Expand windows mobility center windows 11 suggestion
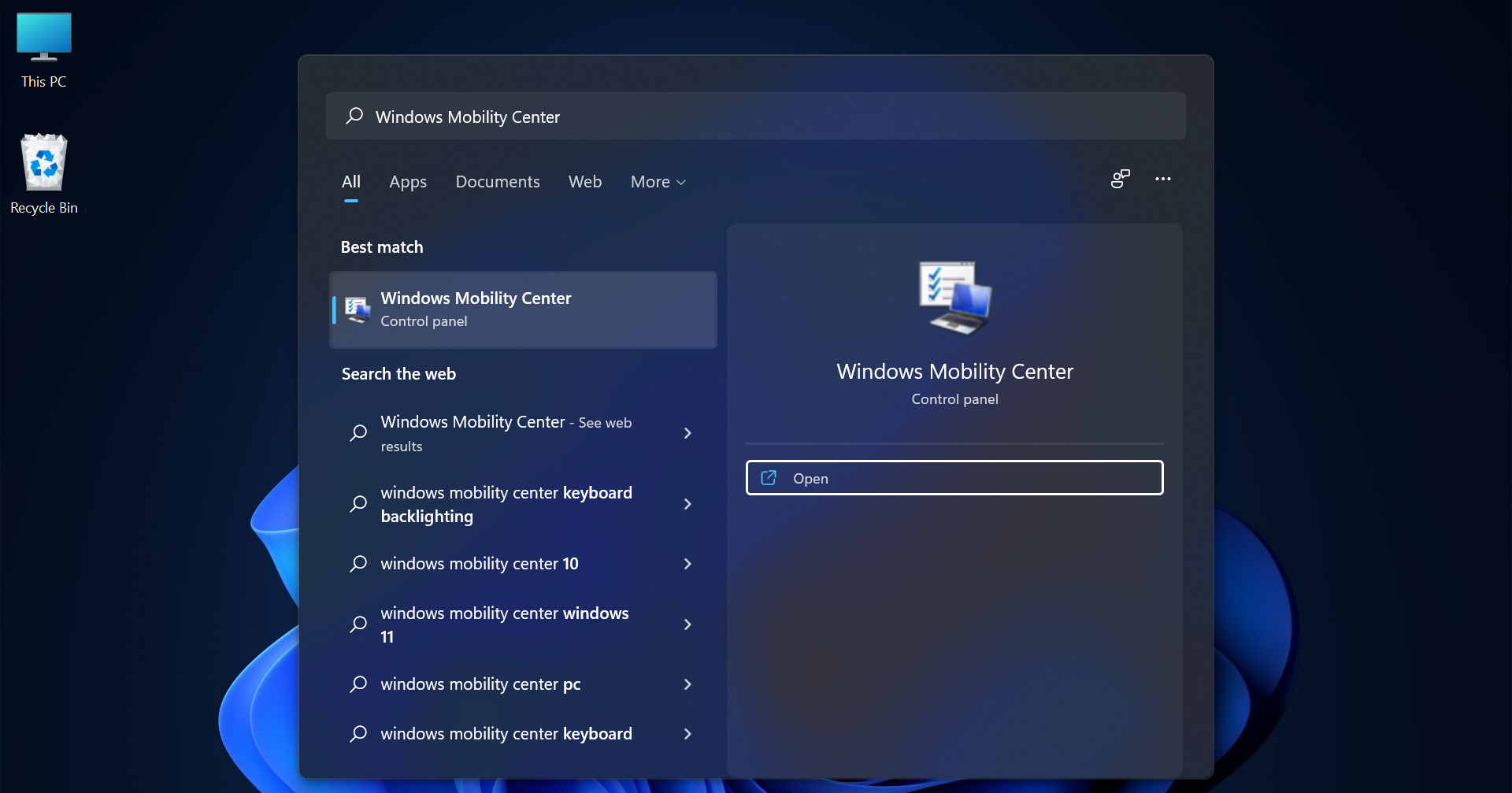Screen dimensions: 1512x793 (x=687, y=624)
